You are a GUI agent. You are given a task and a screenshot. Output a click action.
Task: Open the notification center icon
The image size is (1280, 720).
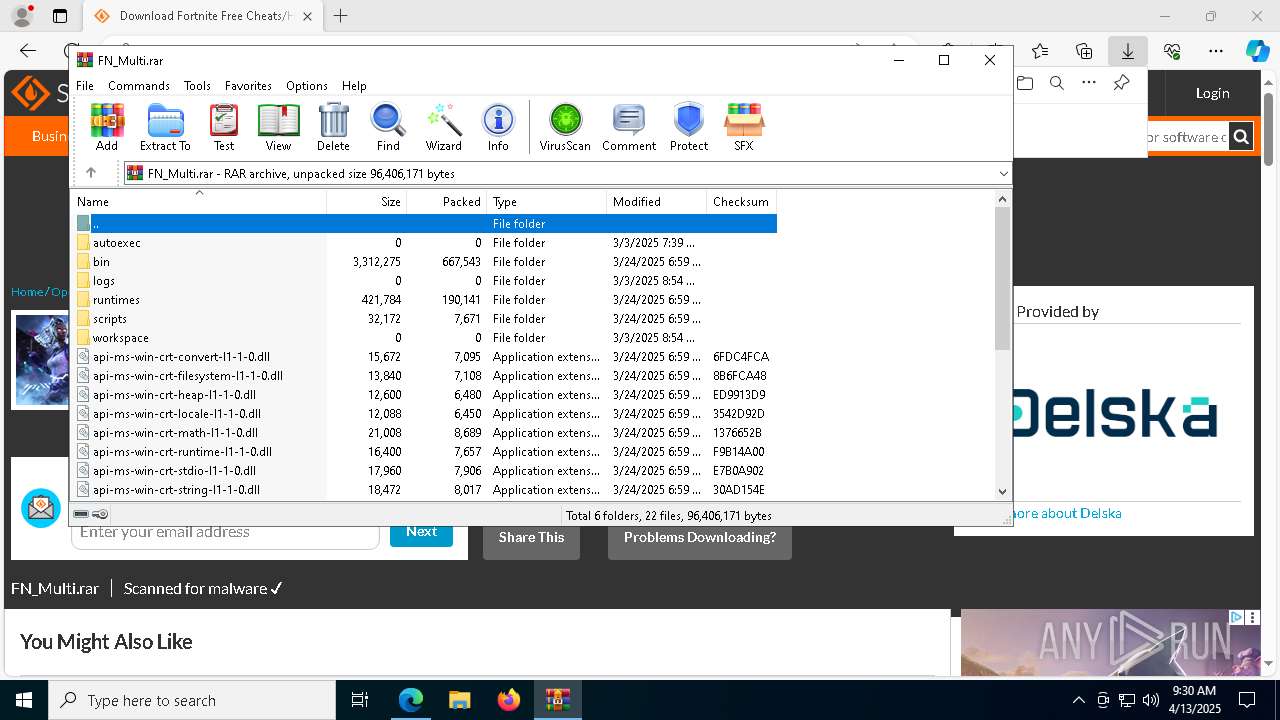[x=1247, y=700]
